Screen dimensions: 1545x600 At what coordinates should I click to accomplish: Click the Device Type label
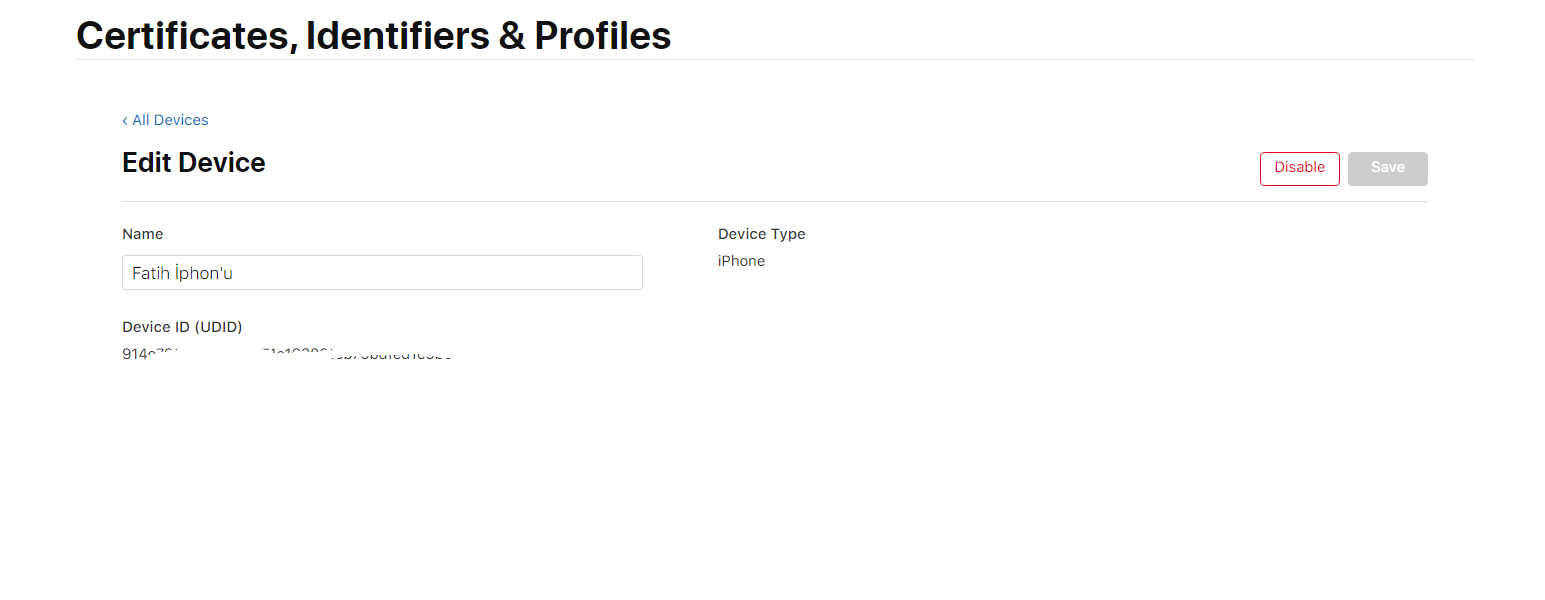761,234
